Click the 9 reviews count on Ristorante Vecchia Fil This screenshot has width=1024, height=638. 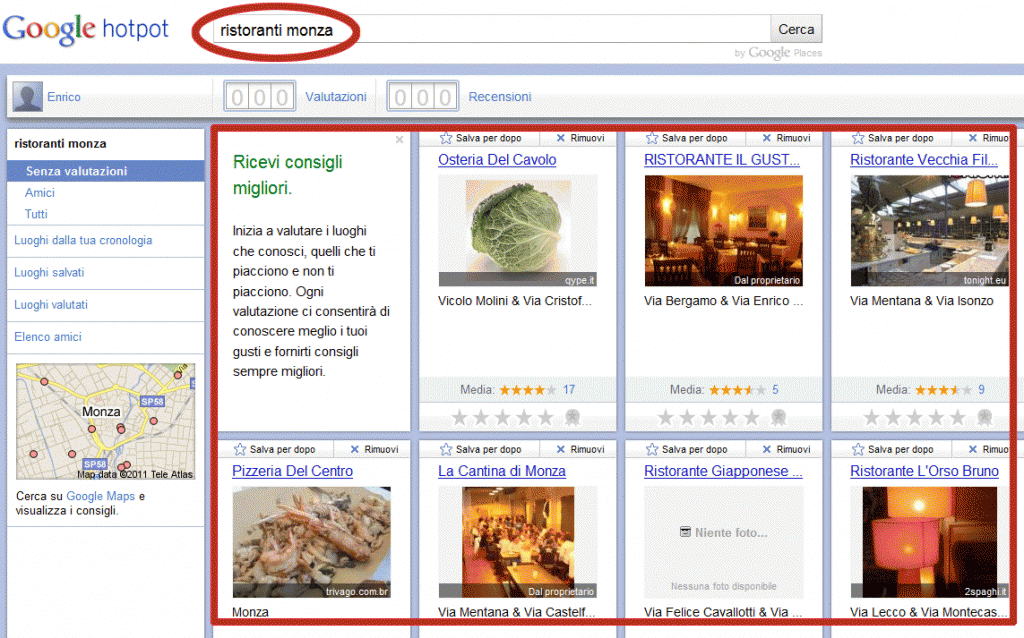coord(981,390)
